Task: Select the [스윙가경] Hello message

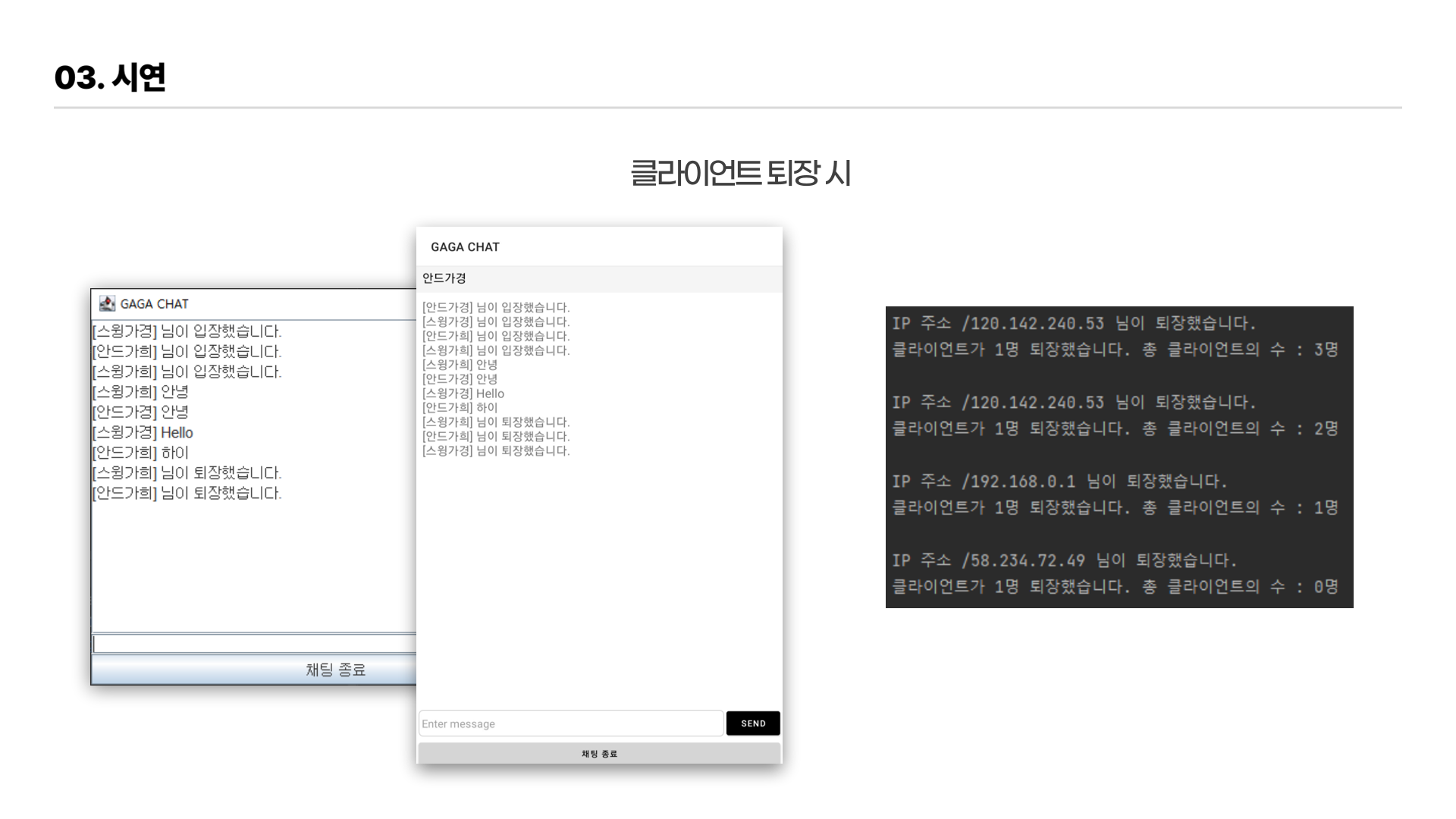Action: point(142,432)
